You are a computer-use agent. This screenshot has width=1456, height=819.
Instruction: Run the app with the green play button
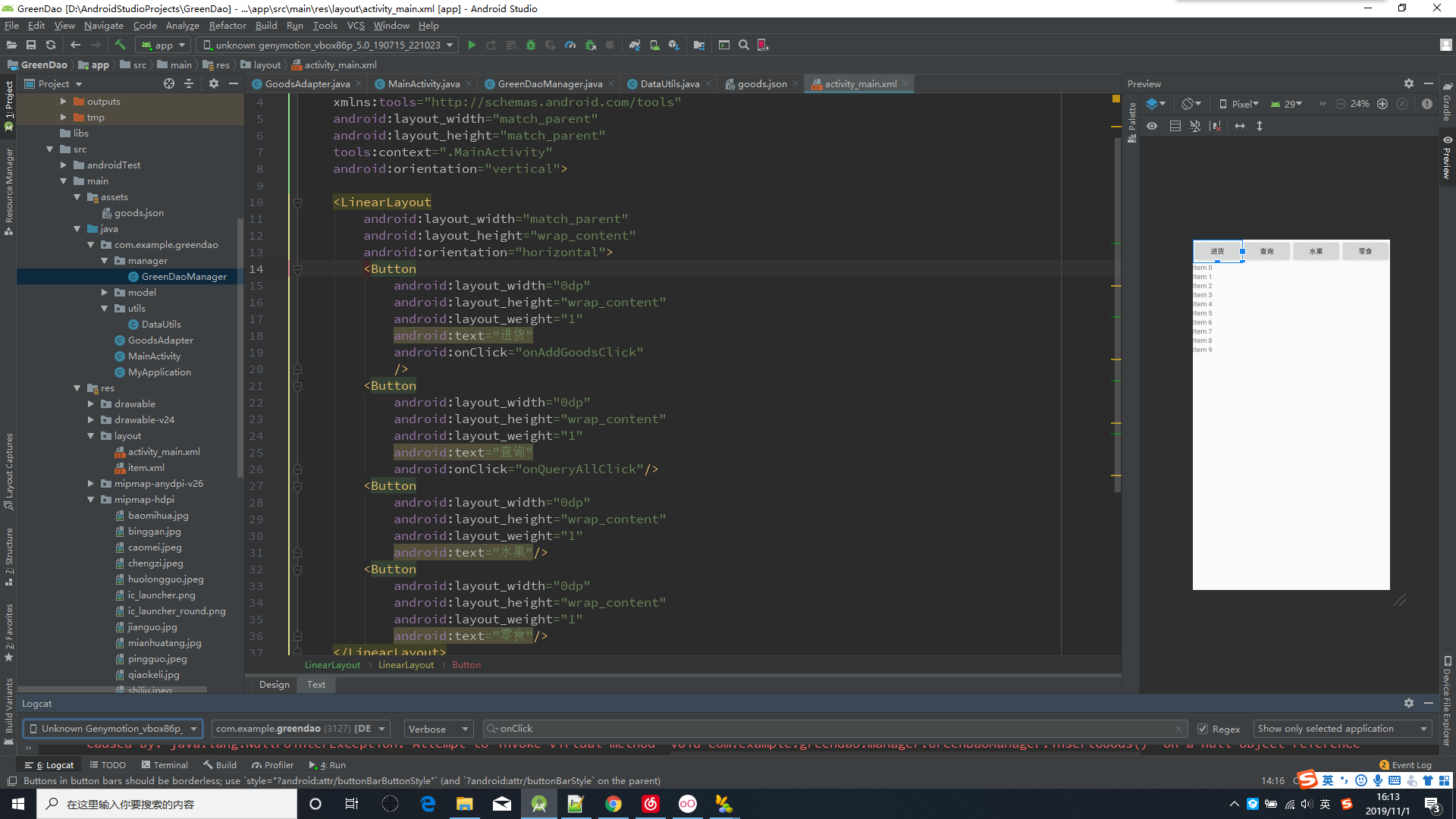472,45
